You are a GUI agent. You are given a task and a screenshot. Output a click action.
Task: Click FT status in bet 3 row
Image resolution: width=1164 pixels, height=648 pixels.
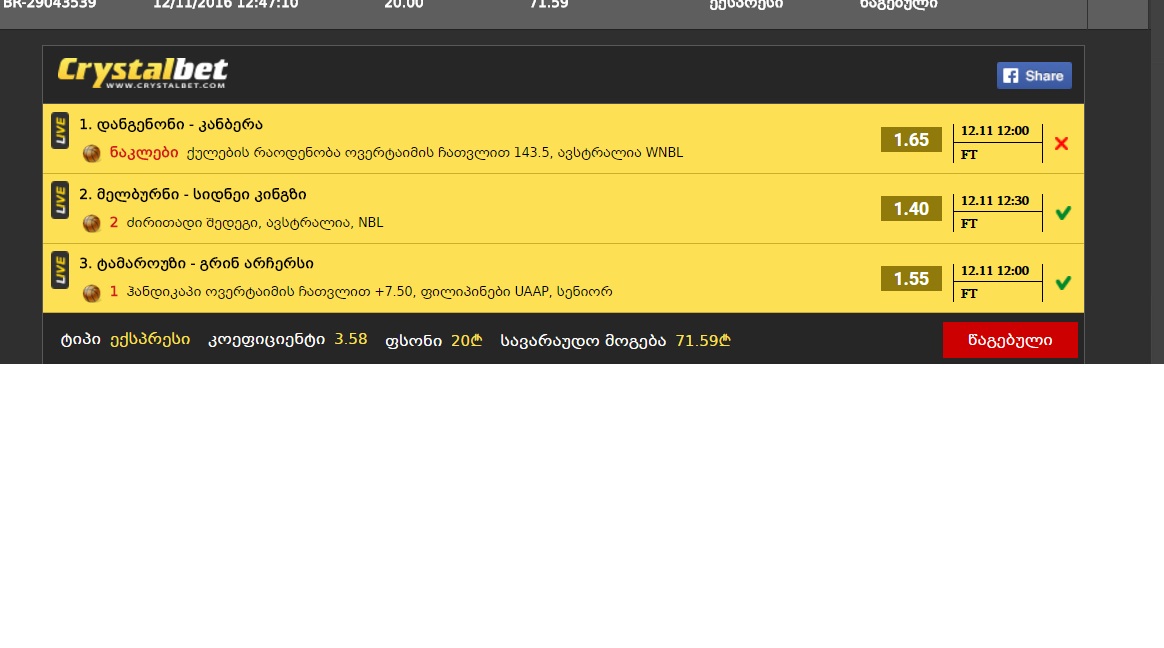[x=969, y=293]
